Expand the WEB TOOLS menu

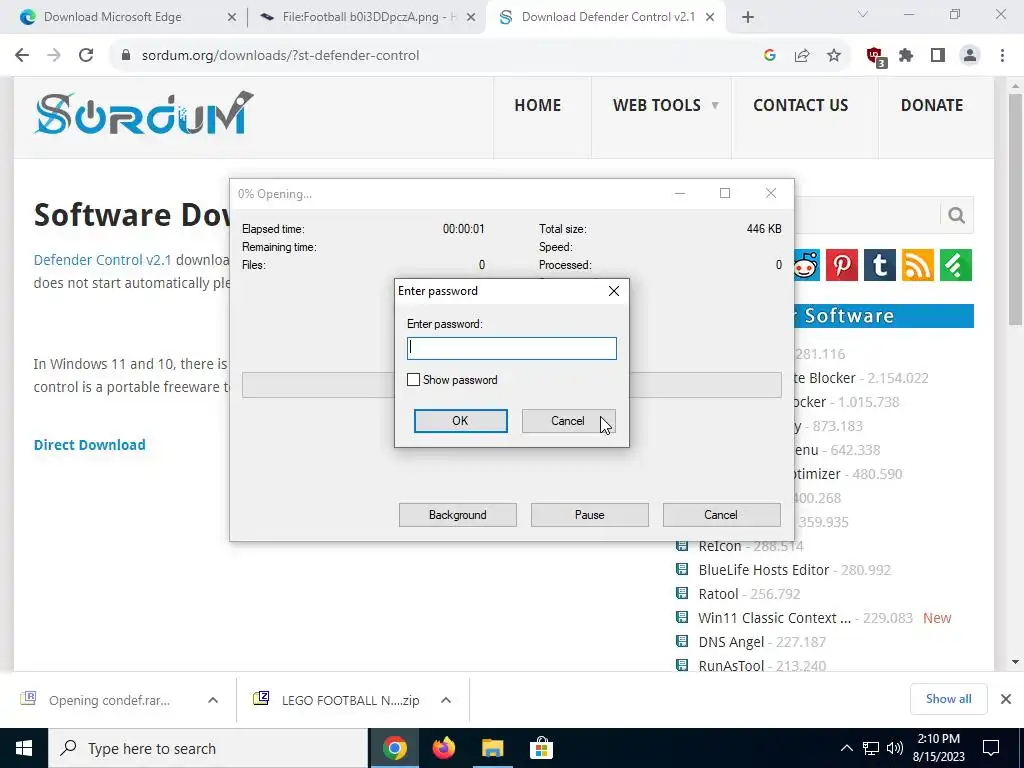(x=665, y=105)
